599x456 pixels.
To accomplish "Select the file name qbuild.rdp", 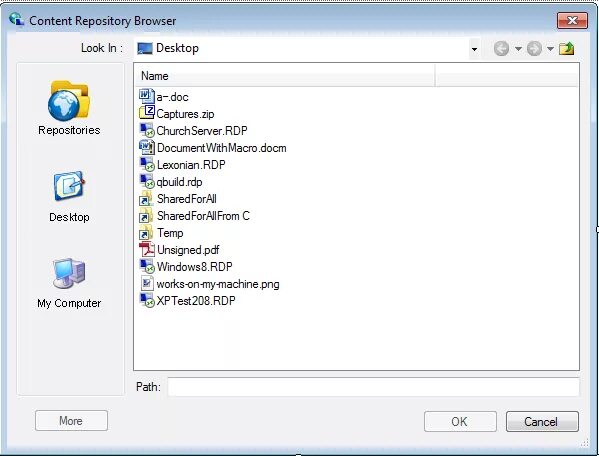I will click(x=180, y=182).
